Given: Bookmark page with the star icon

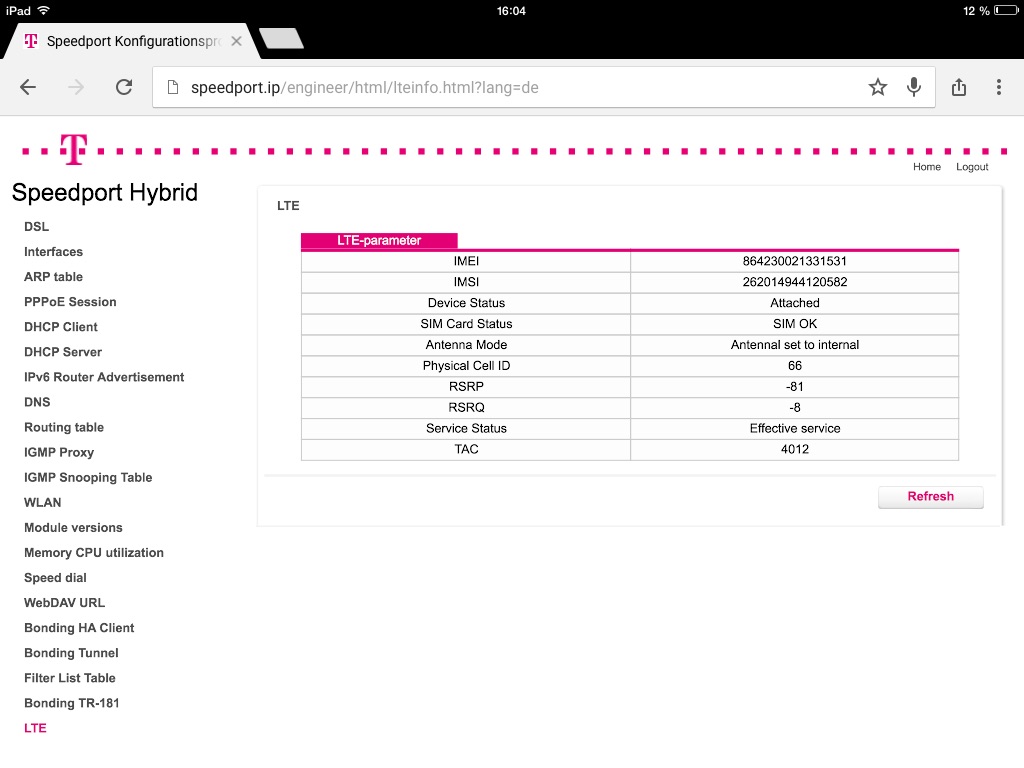Looking at the screenshot, I should click(x=878, y=87).
